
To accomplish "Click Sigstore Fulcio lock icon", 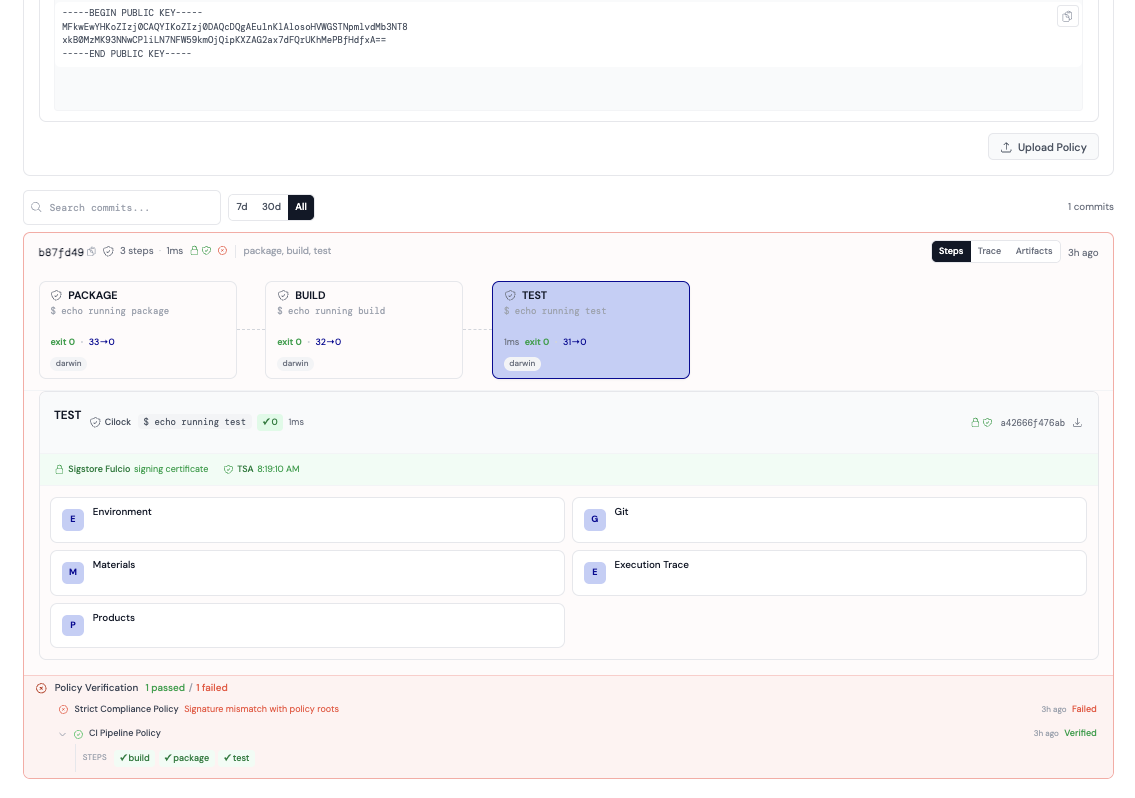I will click(x=59, y=469).
